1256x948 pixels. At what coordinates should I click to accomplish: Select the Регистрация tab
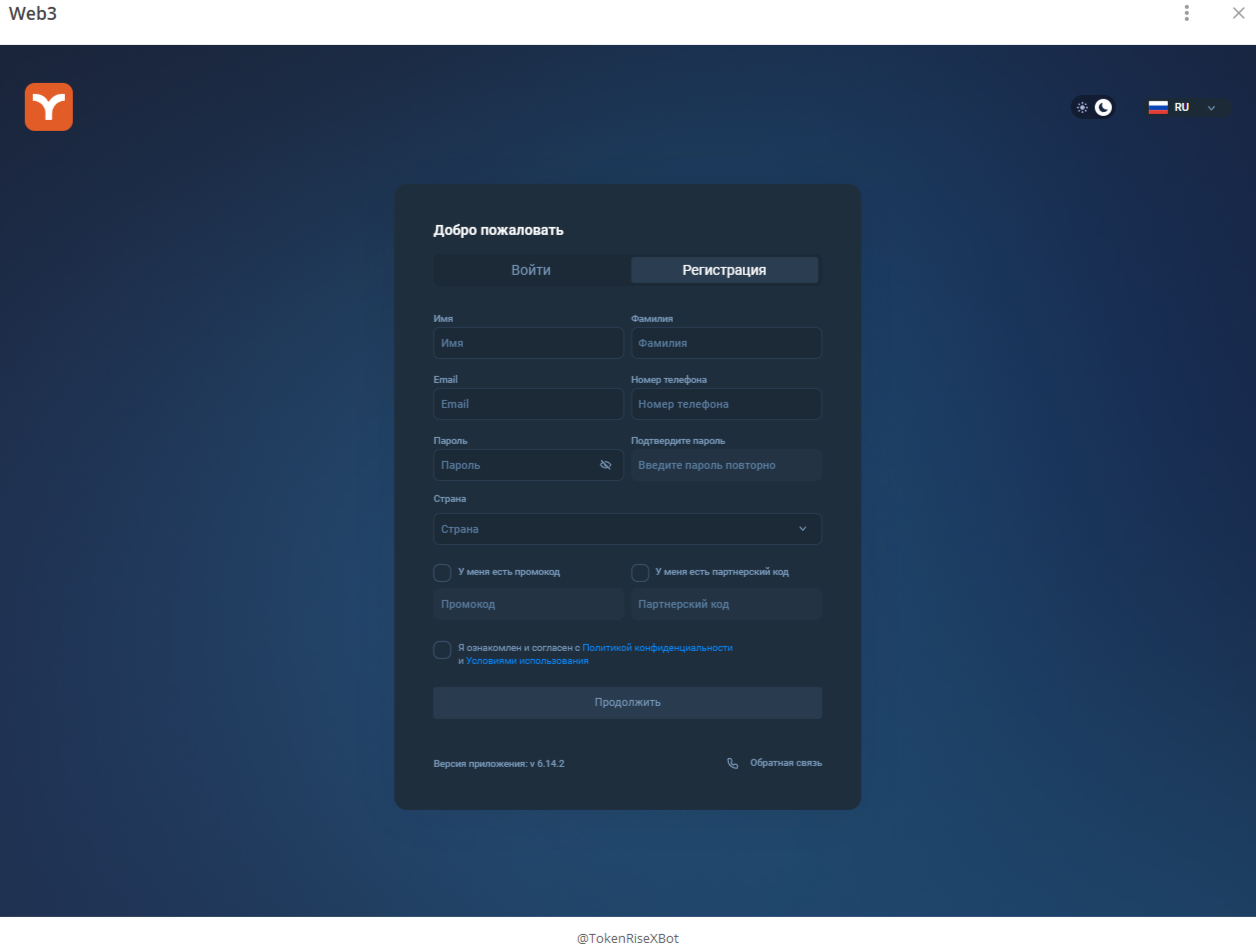coord(724,269)
